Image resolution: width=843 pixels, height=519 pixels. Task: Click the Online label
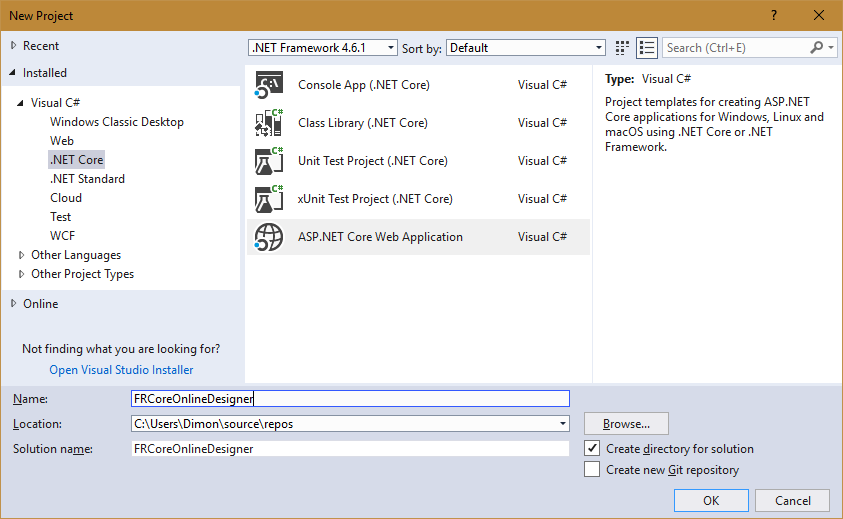(40, 304)
